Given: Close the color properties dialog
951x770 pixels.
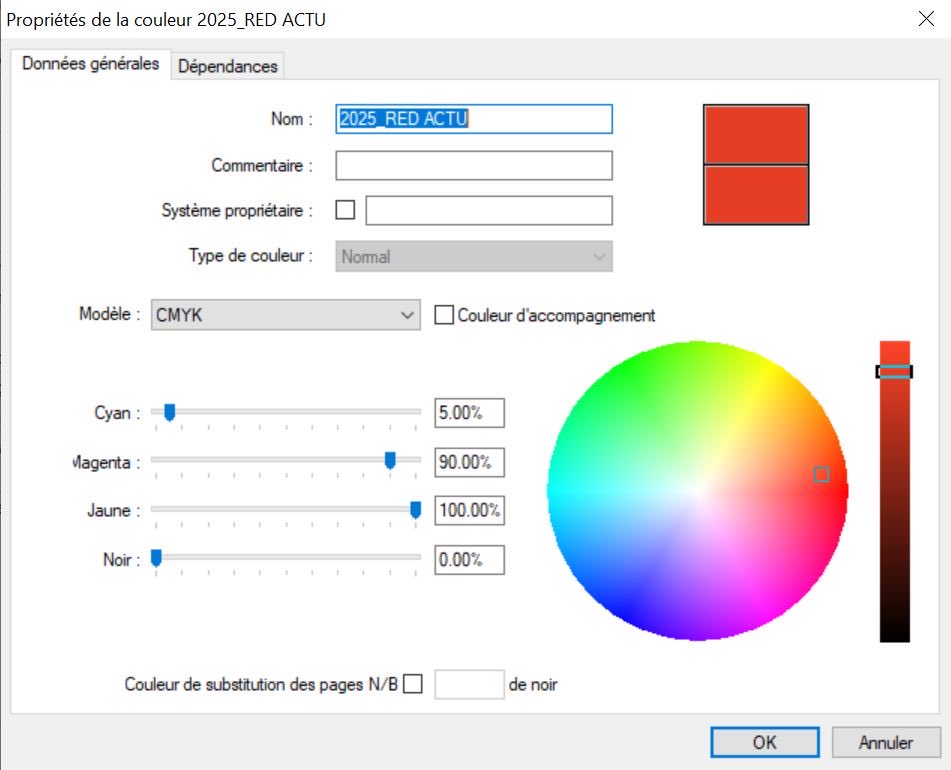Looking at the screenshot, I should 926,19.
